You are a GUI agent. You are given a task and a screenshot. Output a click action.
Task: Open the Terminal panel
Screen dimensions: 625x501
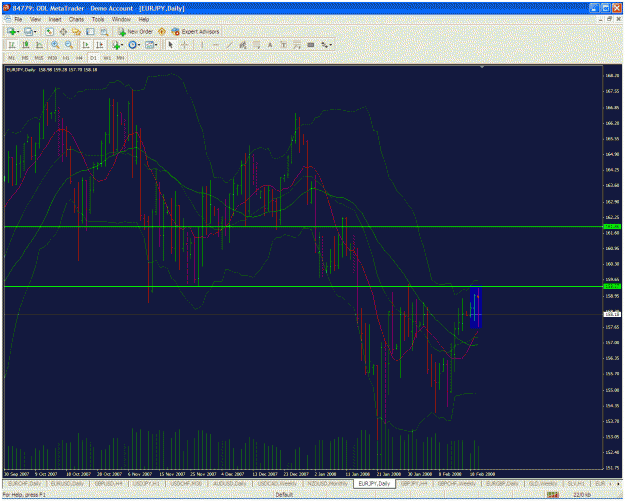point(90,32)
